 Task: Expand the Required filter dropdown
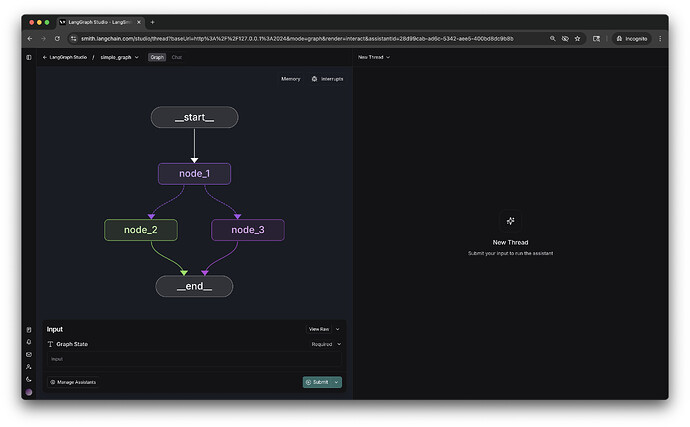(326, 344)
